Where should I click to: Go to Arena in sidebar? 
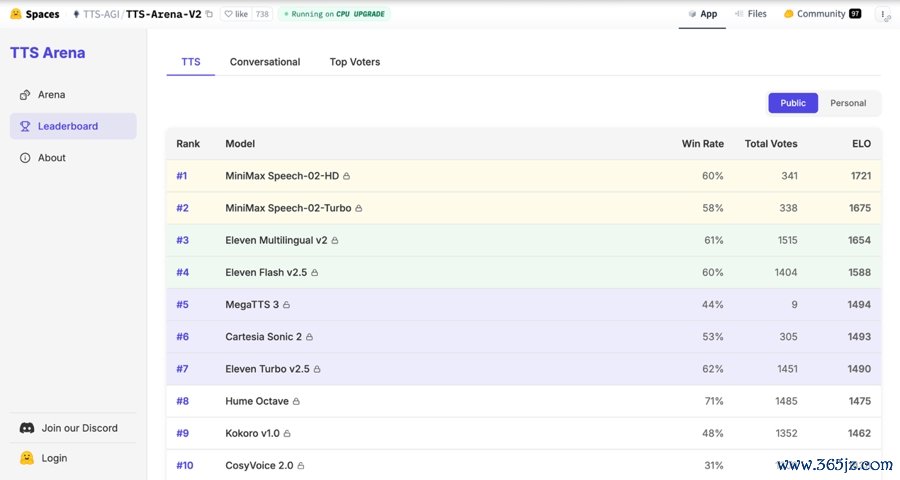click(x=73, y=95)
